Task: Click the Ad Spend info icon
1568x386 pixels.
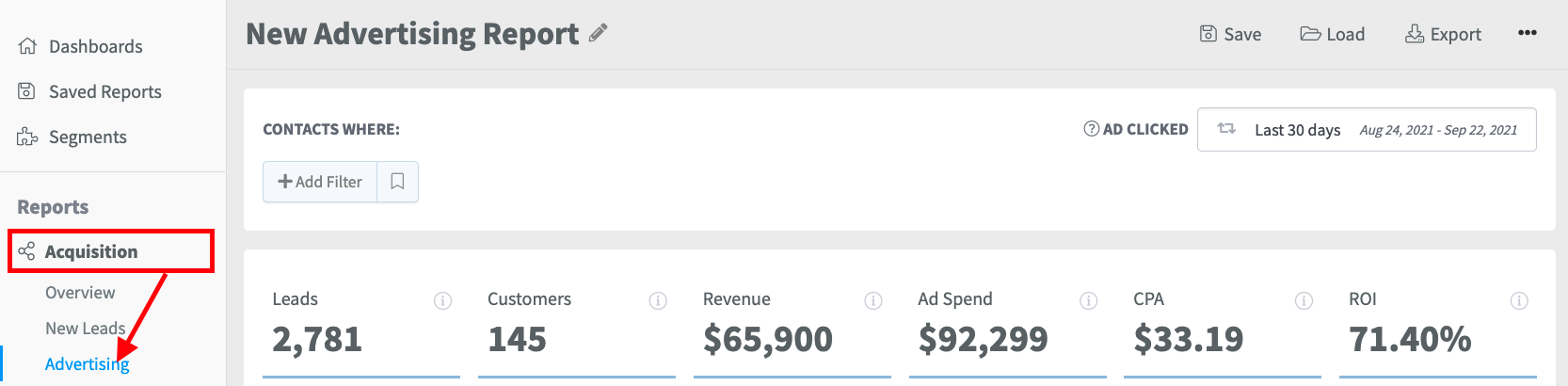Action: pos(1088,300)
